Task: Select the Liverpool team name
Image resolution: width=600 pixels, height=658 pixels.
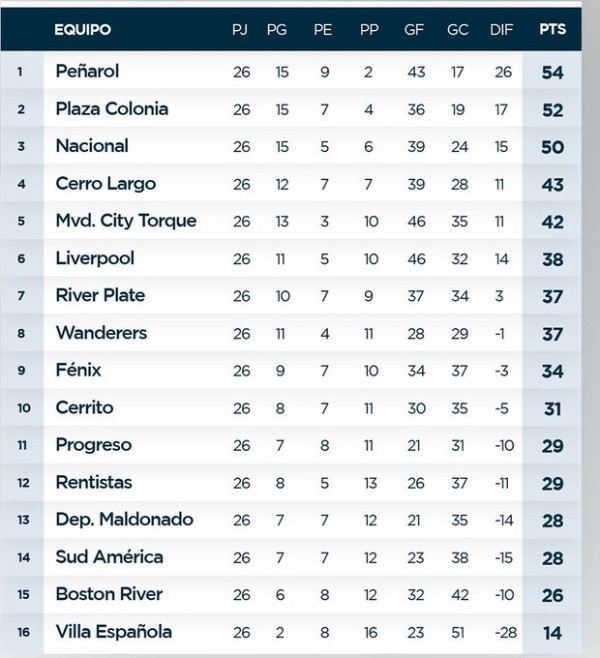Action: pyautogui.click(x=95, y=258)
